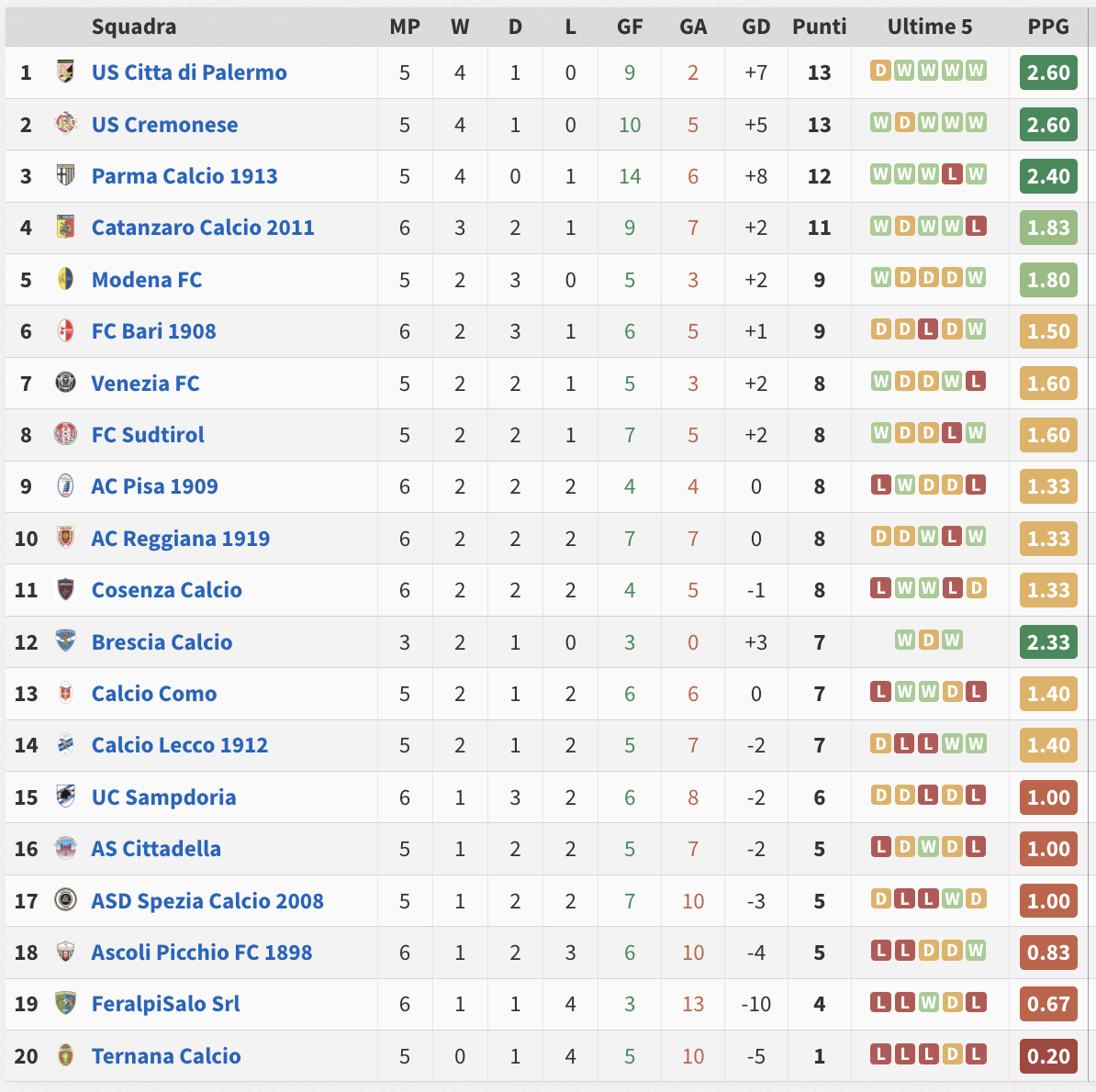Click the ASD Spezia Calcio 2008 round badge
The image size is (1096, 1092).
coord(65,899)
